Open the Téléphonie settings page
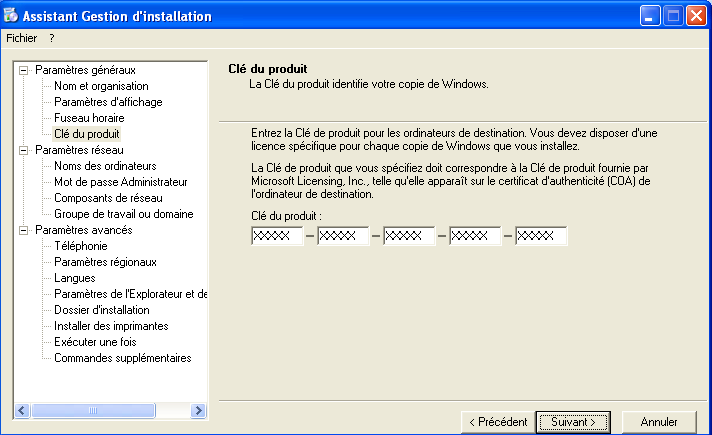The height and width of the screenshot is (435, 712). coord(81,246)
